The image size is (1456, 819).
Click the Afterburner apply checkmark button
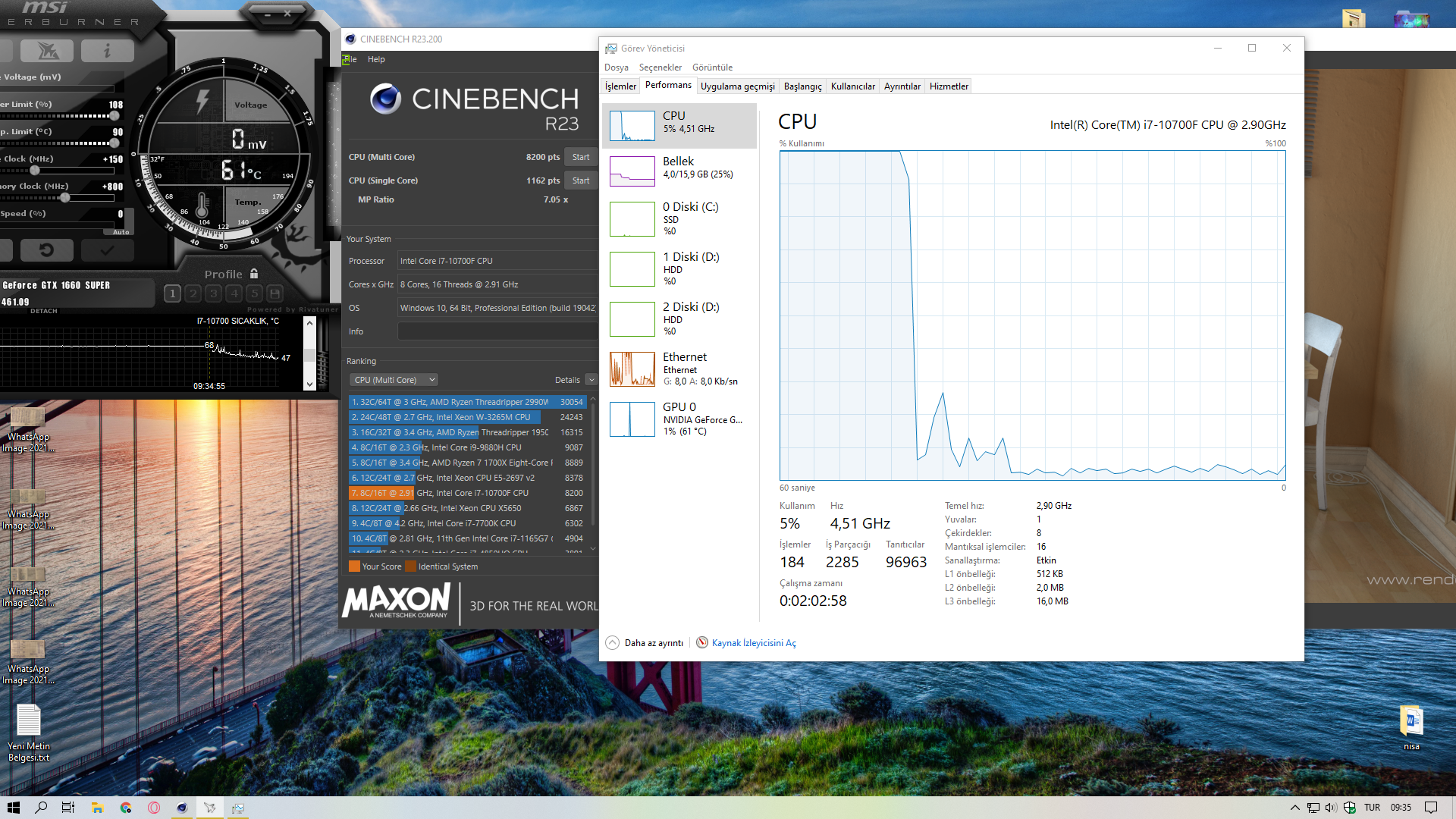(107, 249)
